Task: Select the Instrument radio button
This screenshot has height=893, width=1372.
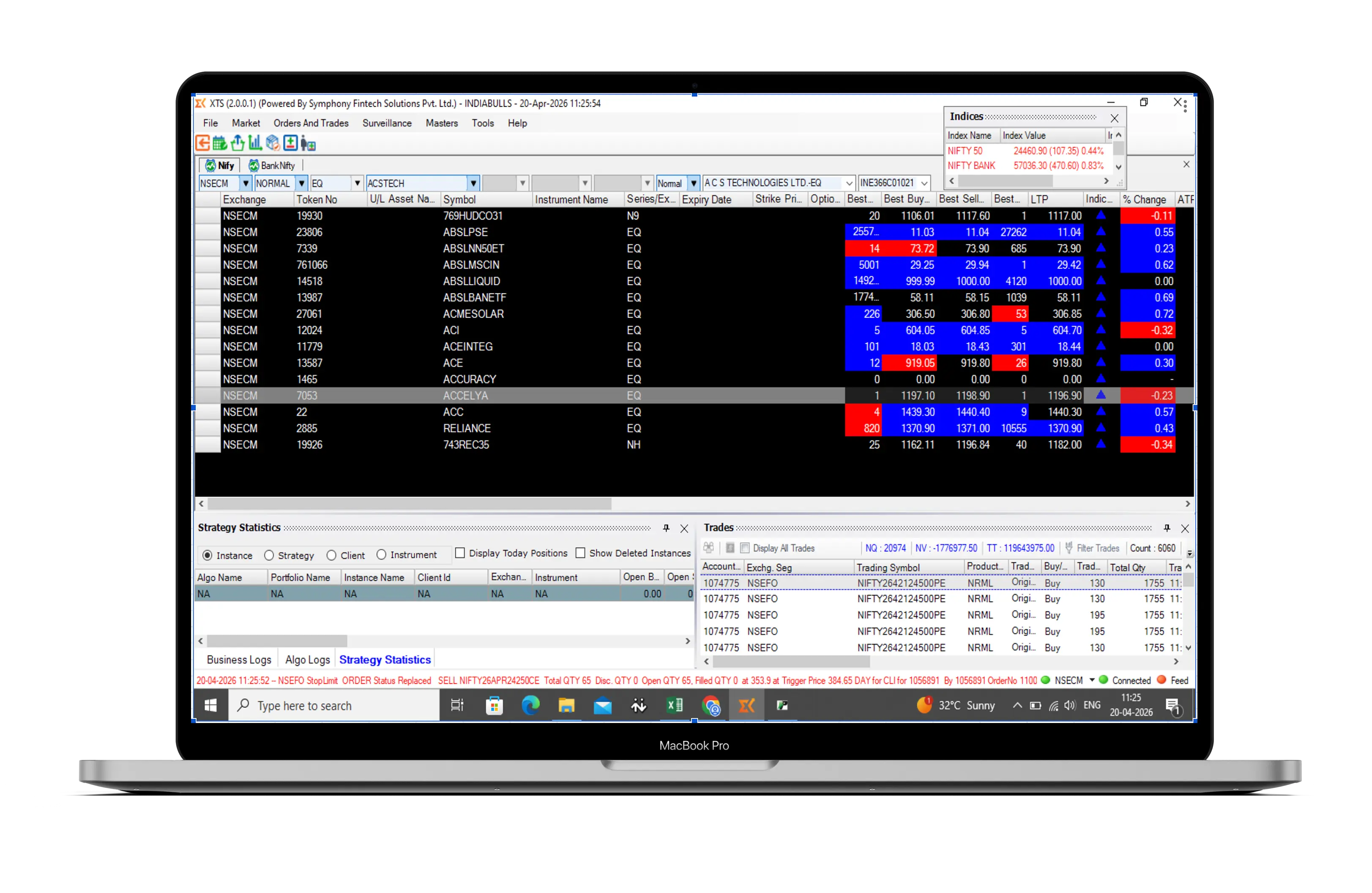Action: 381,555
